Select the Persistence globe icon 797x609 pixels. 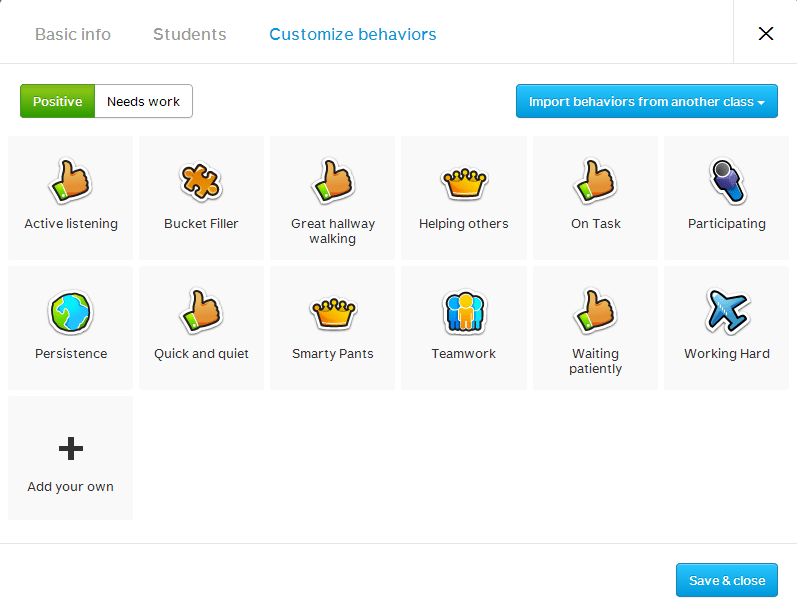coord(70,312)
